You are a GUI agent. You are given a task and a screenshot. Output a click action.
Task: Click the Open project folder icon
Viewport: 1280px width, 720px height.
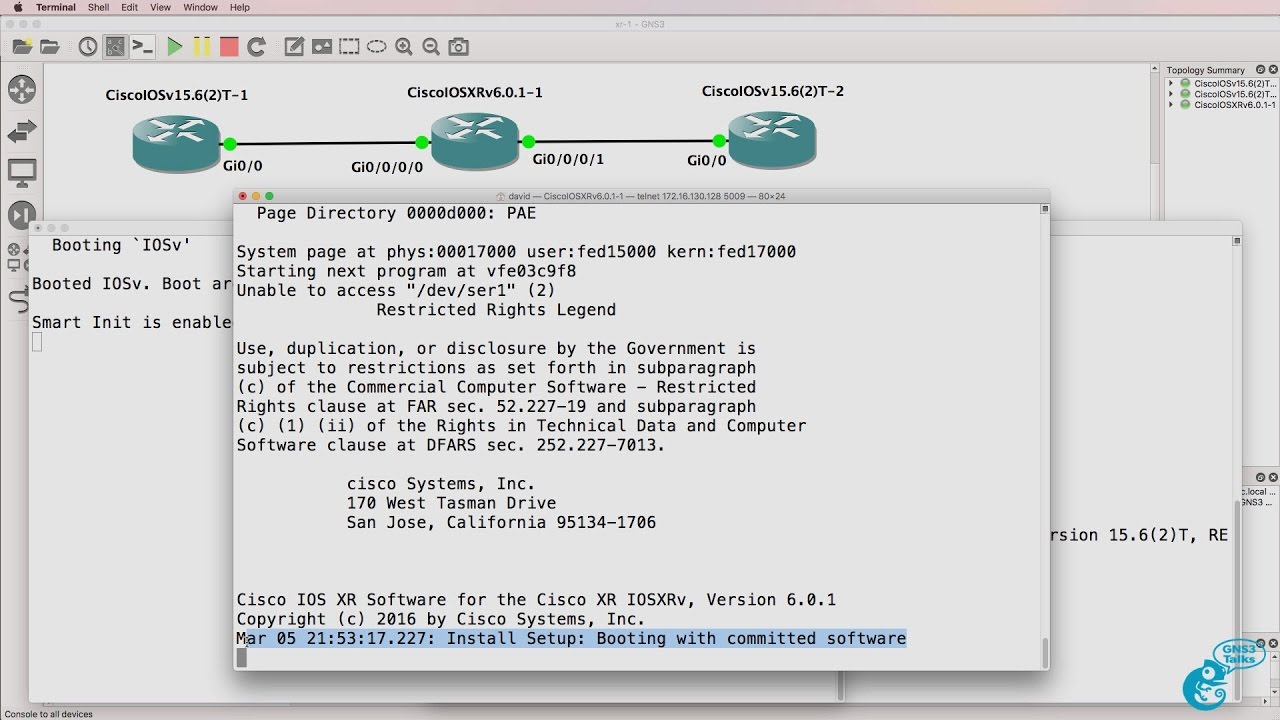[49, 46]
